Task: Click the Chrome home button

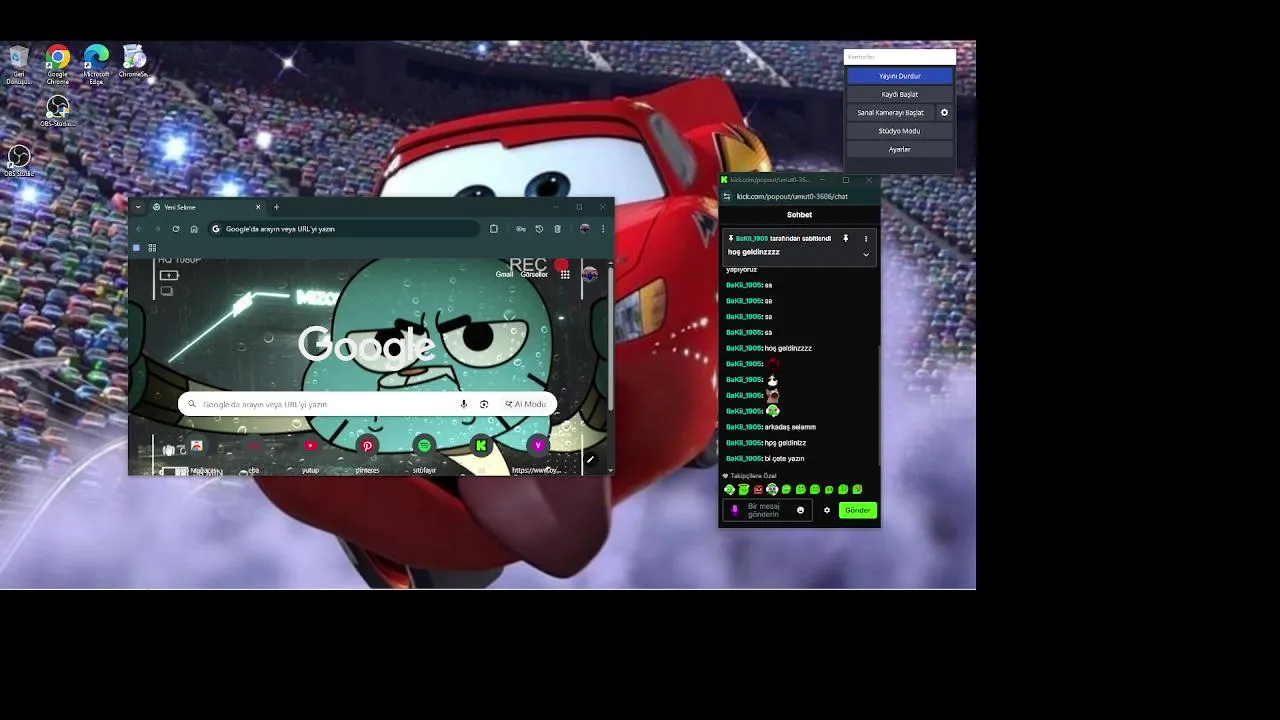Action: (x=194, y=229)
